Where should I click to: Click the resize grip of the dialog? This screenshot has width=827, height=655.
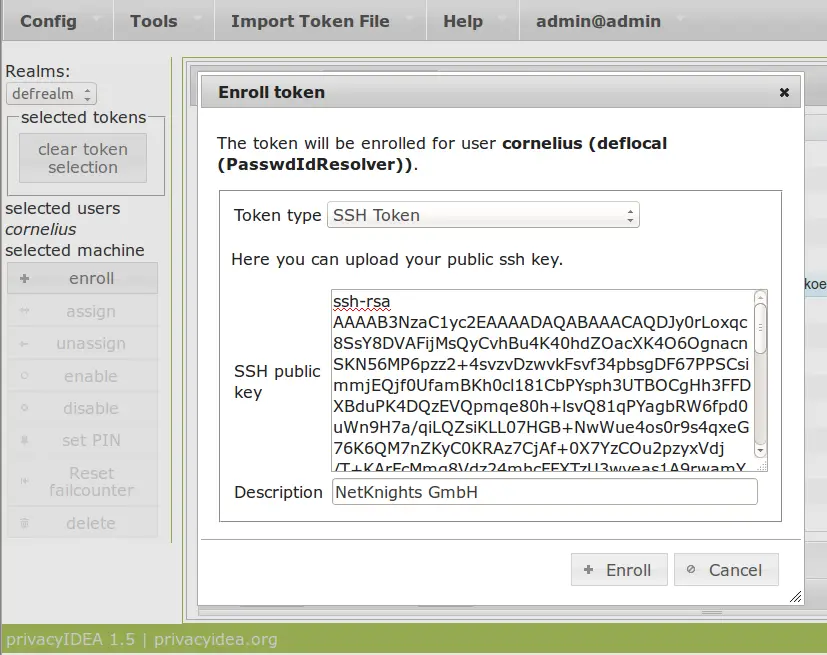click(x=794, y=597)
